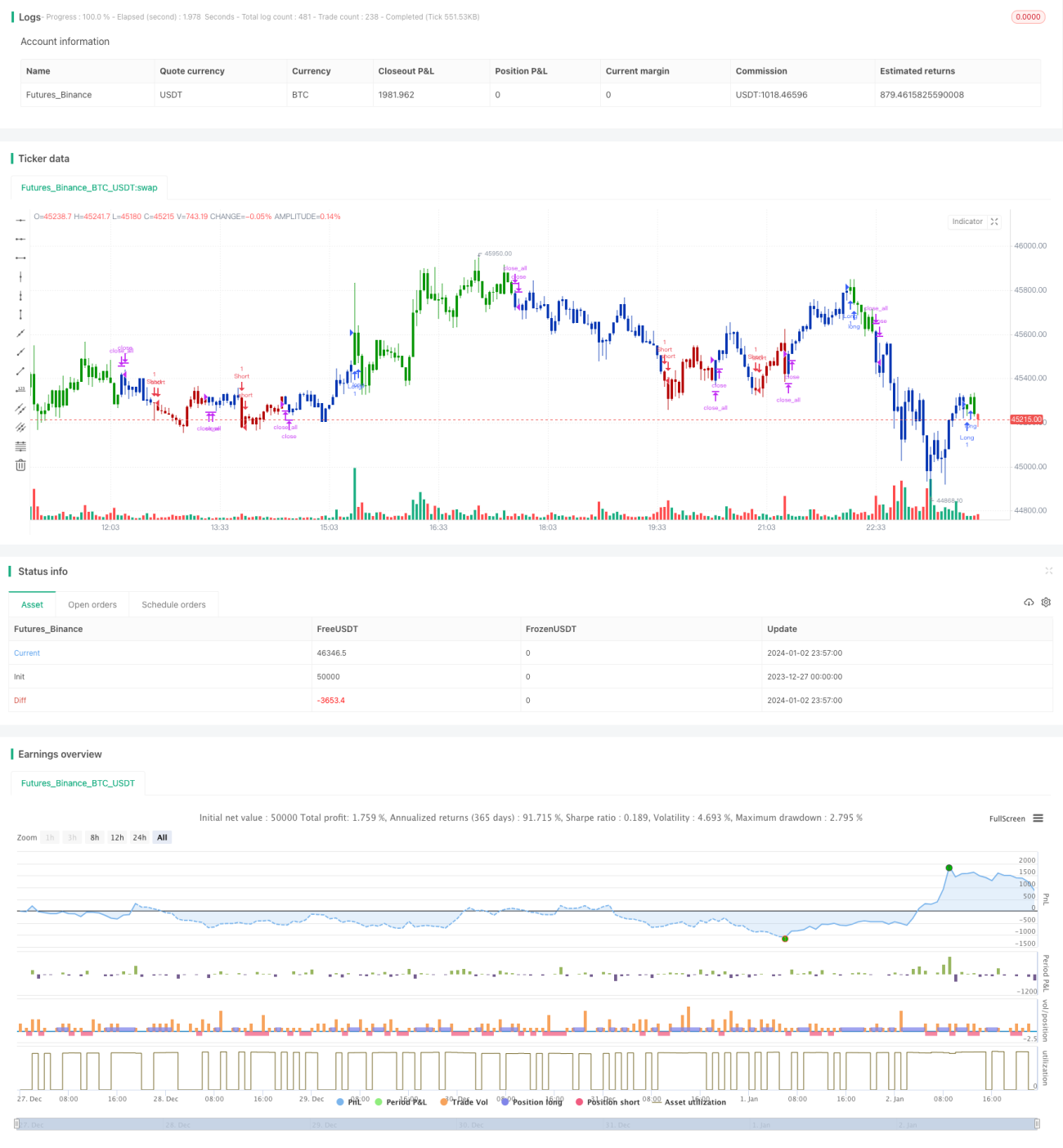Delete all drawings with the trash icon
Image resolution: width=1063 pixels, height=1148 pixels.
coord(20,465)
